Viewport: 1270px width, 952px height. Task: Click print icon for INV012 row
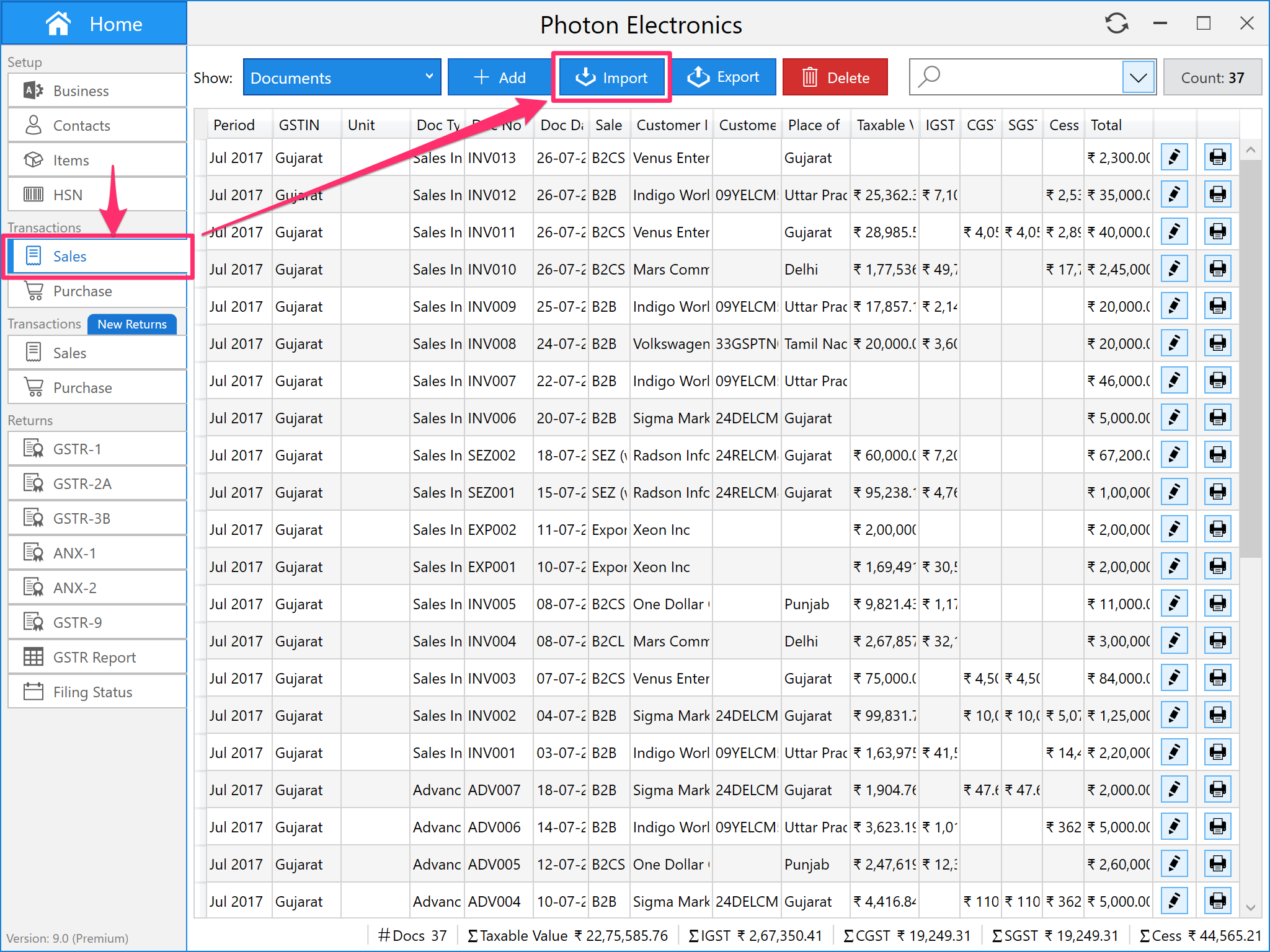click(1217, 195)
